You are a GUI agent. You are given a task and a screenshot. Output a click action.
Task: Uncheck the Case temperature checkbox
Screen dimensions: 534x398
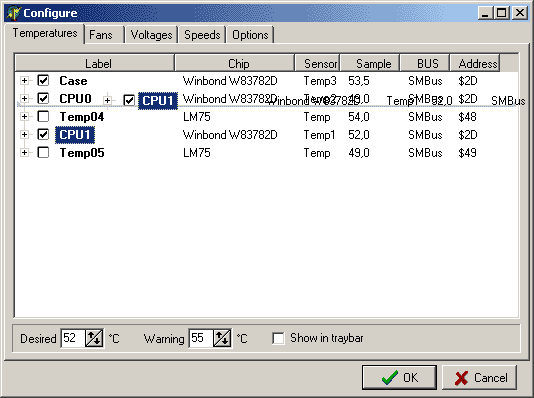pos(43,80)
